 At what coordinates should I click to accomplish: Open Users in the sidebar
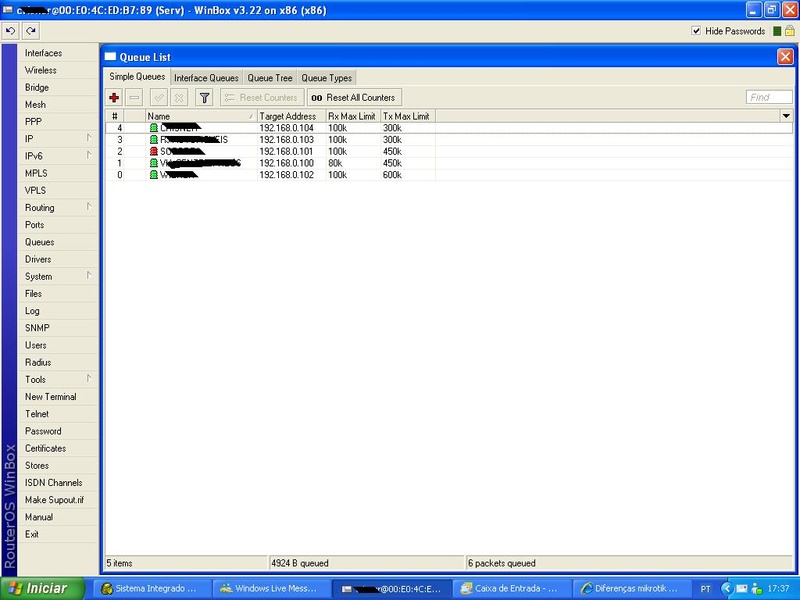(58, 345)
